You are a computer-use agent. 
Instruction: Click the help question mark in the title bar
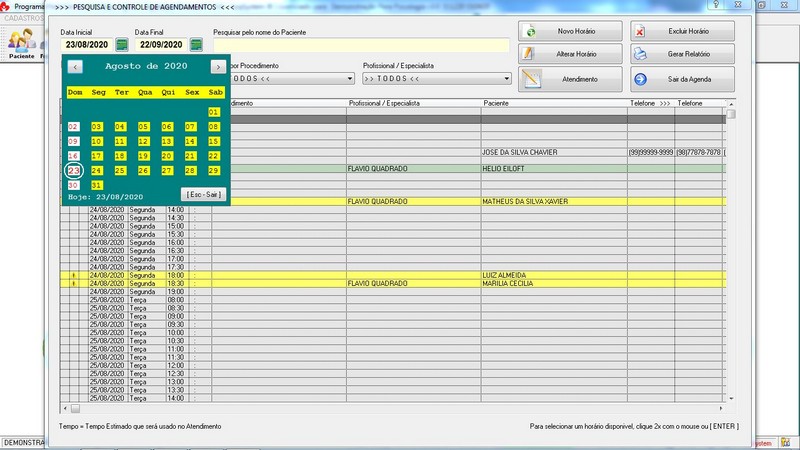click(715, 5)
